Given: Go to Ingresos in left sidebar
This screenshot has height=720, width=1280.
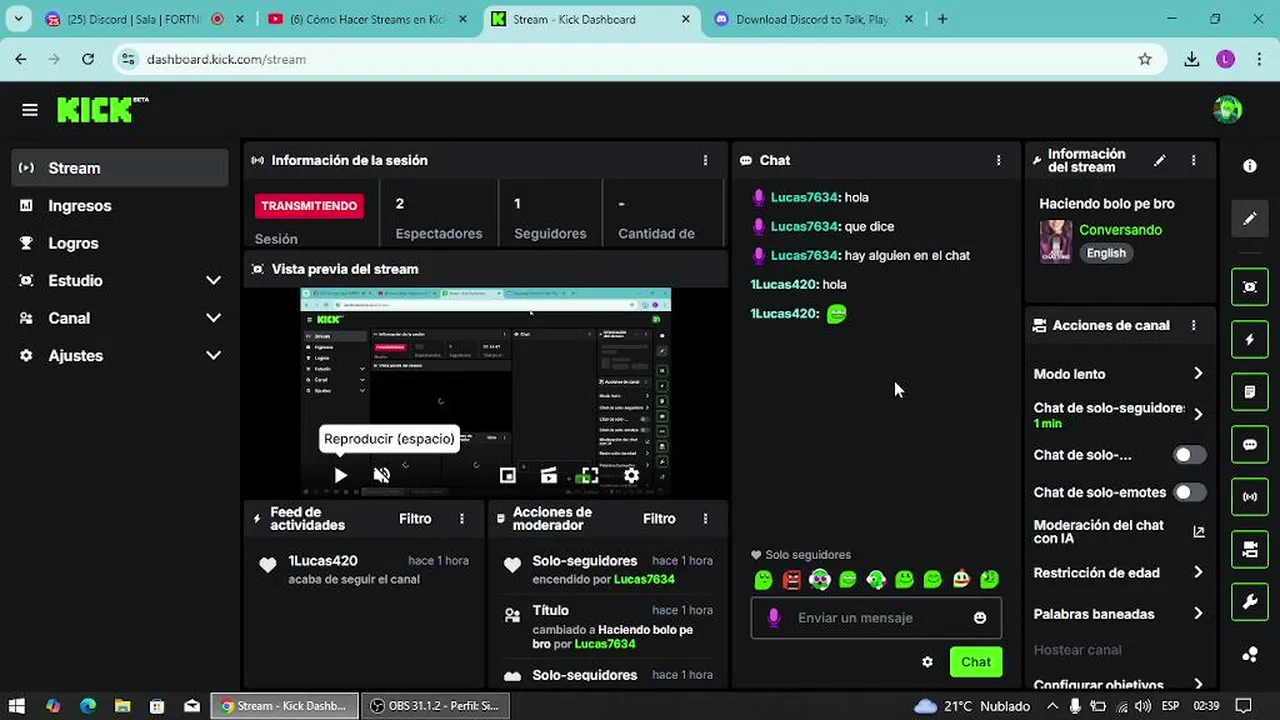Looking at the screenshot, I should click(121, 206).
